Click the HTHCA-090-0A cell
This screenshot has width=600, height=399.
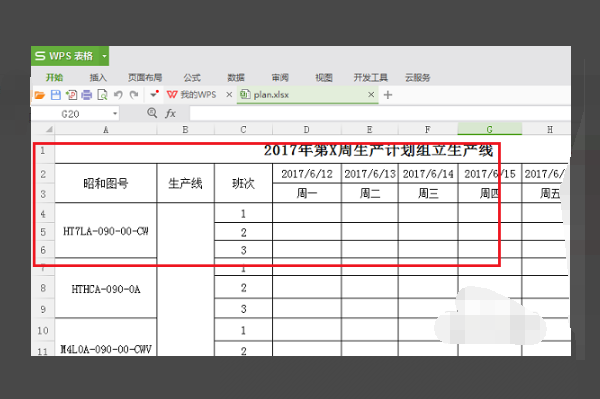(106, 289)
